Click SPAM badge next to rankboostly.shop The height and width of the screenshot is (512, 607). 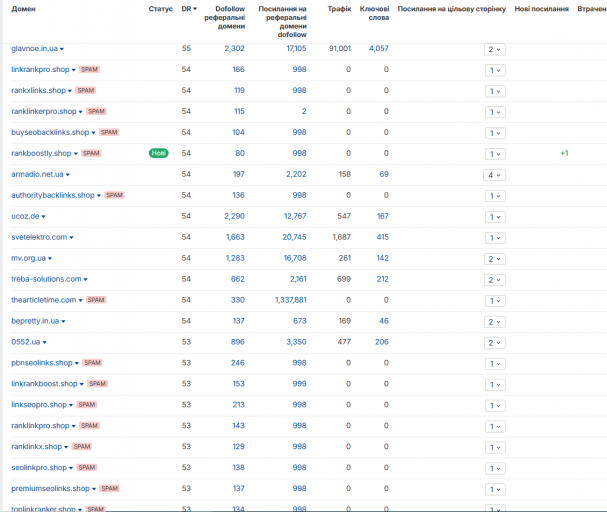(x=91, y=153)
